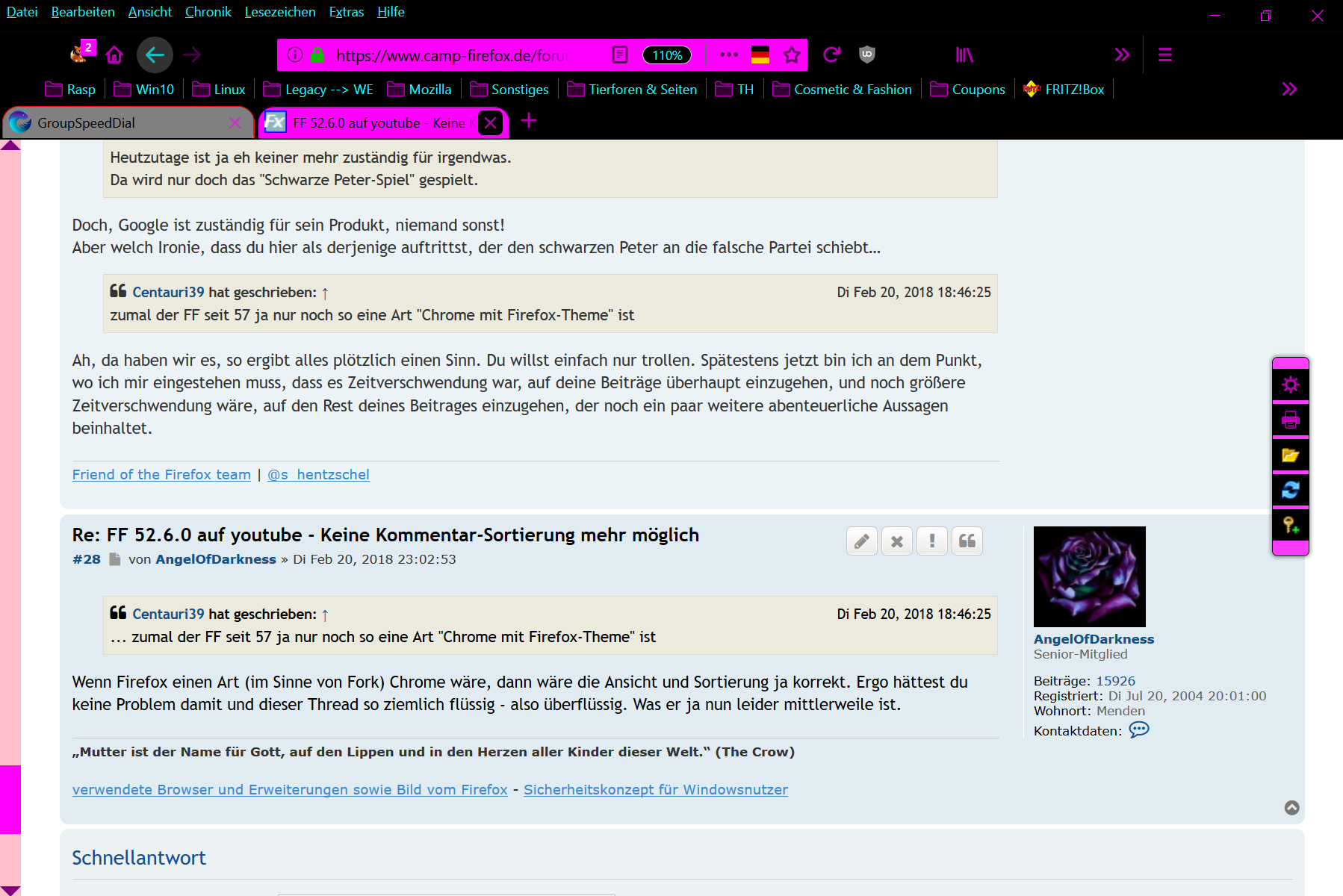Go back with the back arrow
Viewport: 1343px width, 896px height.
[x=155, y=55]
